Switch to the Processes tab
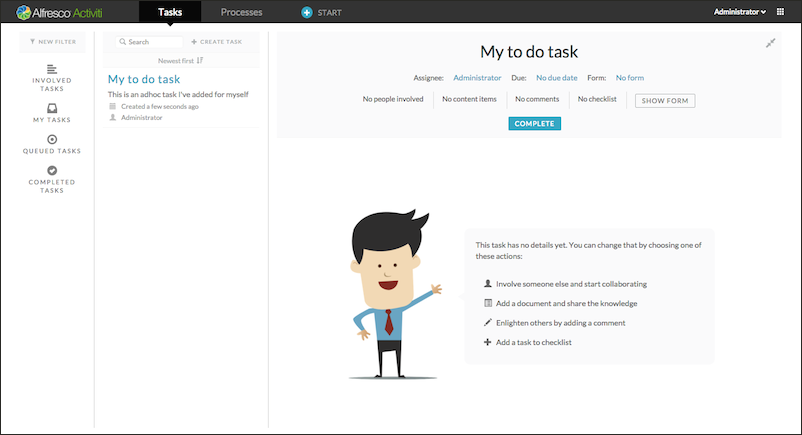802x435 pixels. (x=241, y=12)
